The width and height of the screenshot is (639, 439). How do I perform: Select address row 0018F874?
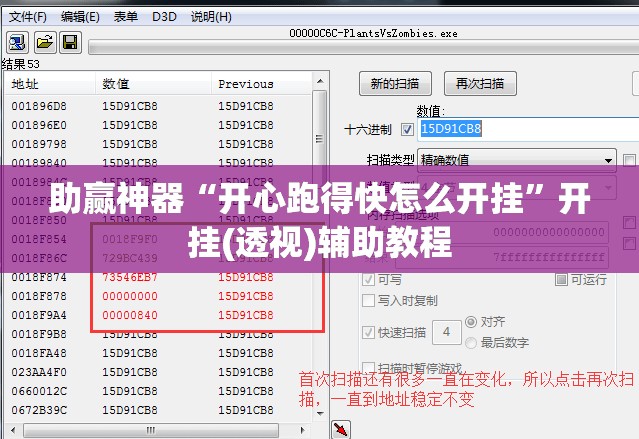158,277
